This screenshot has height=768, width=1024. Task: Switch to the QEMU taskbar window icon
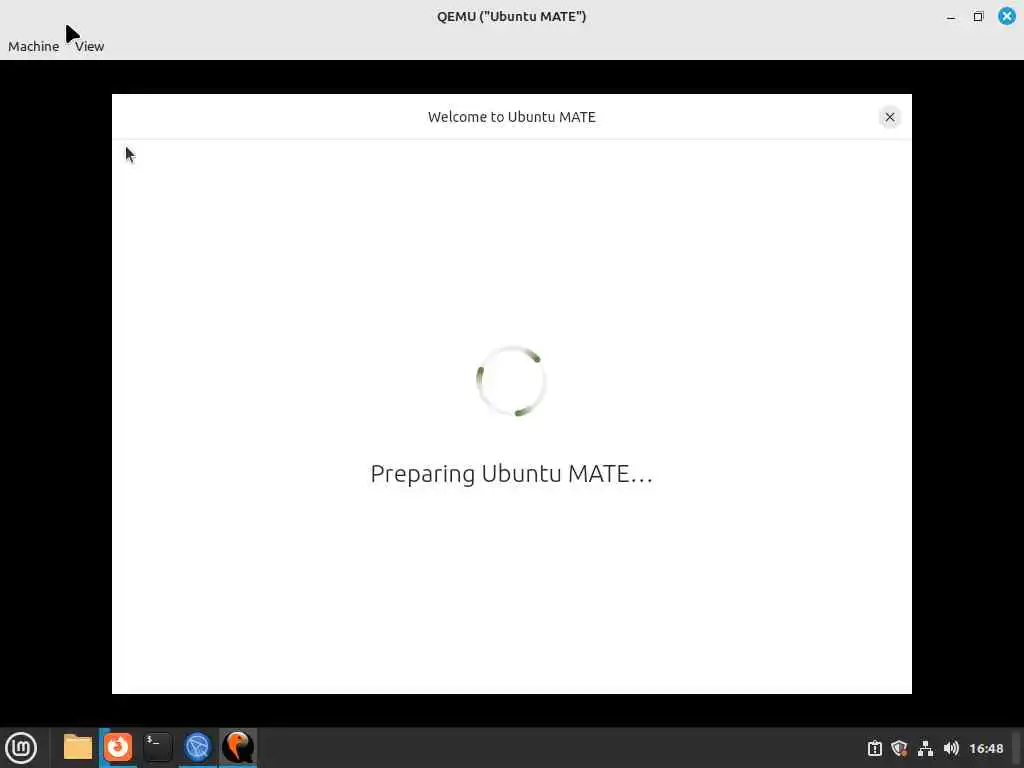238,747
